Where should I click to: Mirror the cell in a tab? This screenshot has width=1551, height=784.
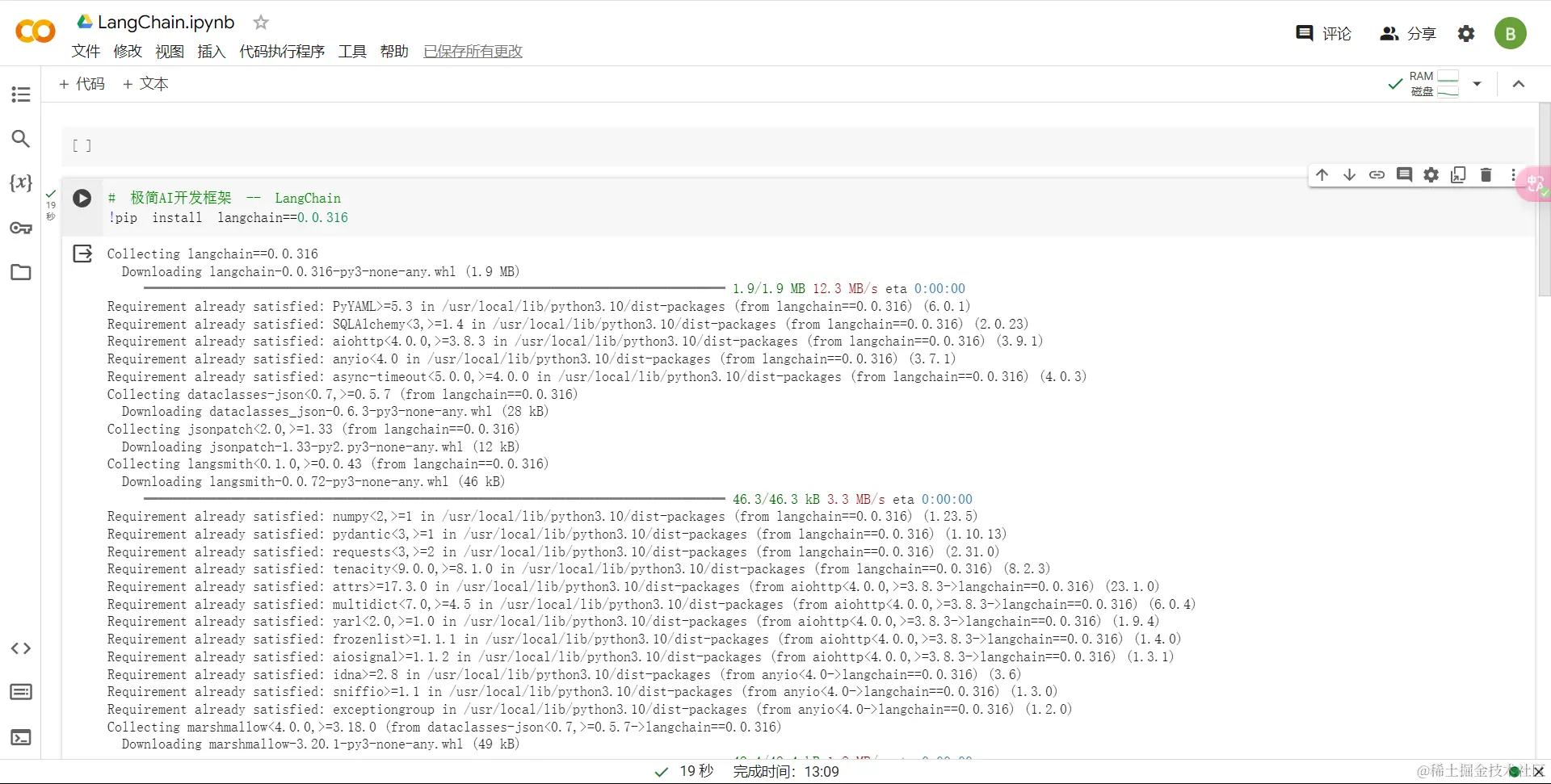(x=1459, y=175)
